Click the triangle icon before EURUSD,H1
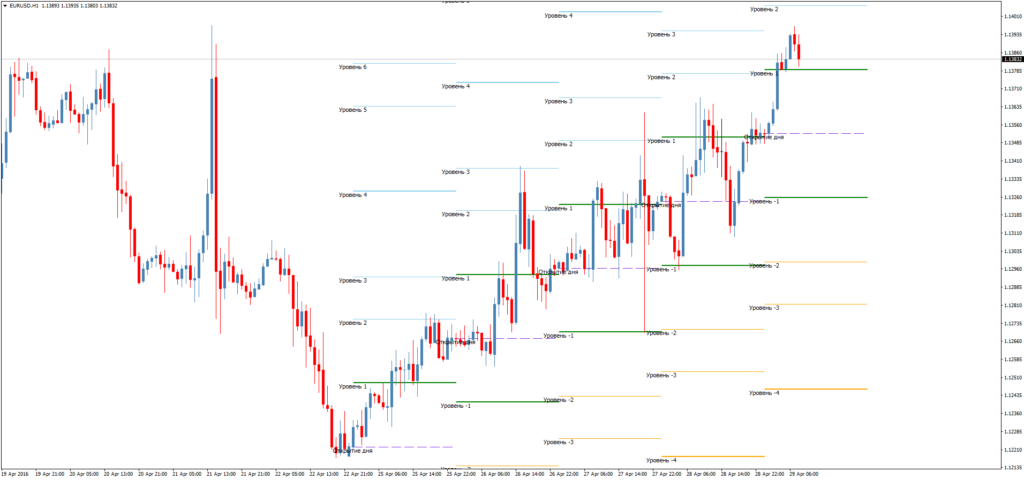 click(5, 5)
